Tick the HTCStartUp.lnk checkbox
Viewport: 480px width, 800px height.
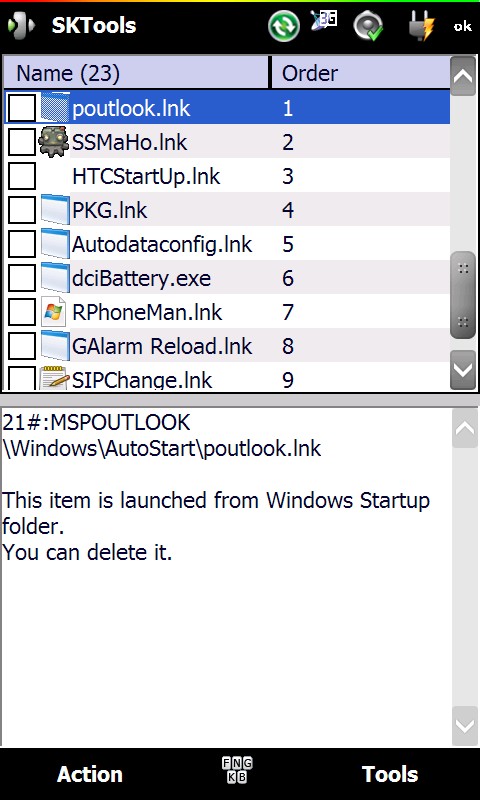(x=22, y=176)
